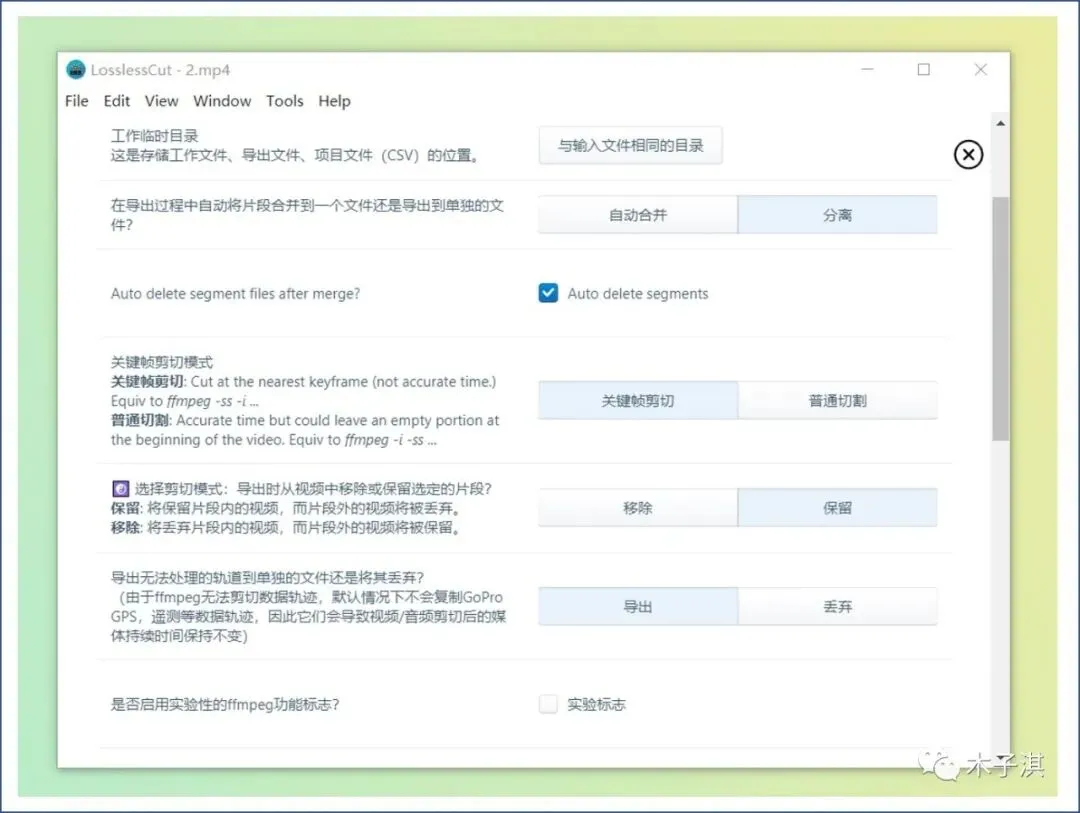Viewport: 1080px width, 813px height.
Task: Click 'Auto delete segment files after merge?' text
Action: tap(236, 294)
